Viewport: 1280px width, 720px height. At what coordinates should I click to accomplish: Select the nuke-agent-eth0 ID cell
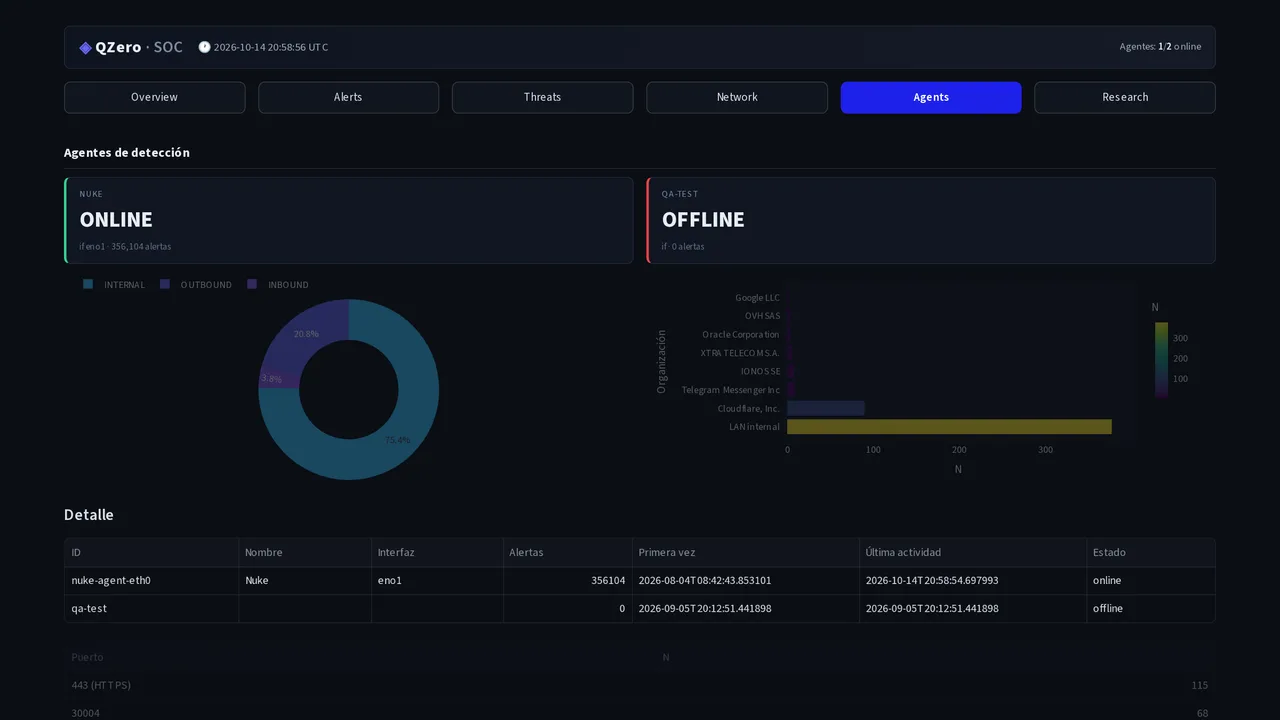(152, 580)
